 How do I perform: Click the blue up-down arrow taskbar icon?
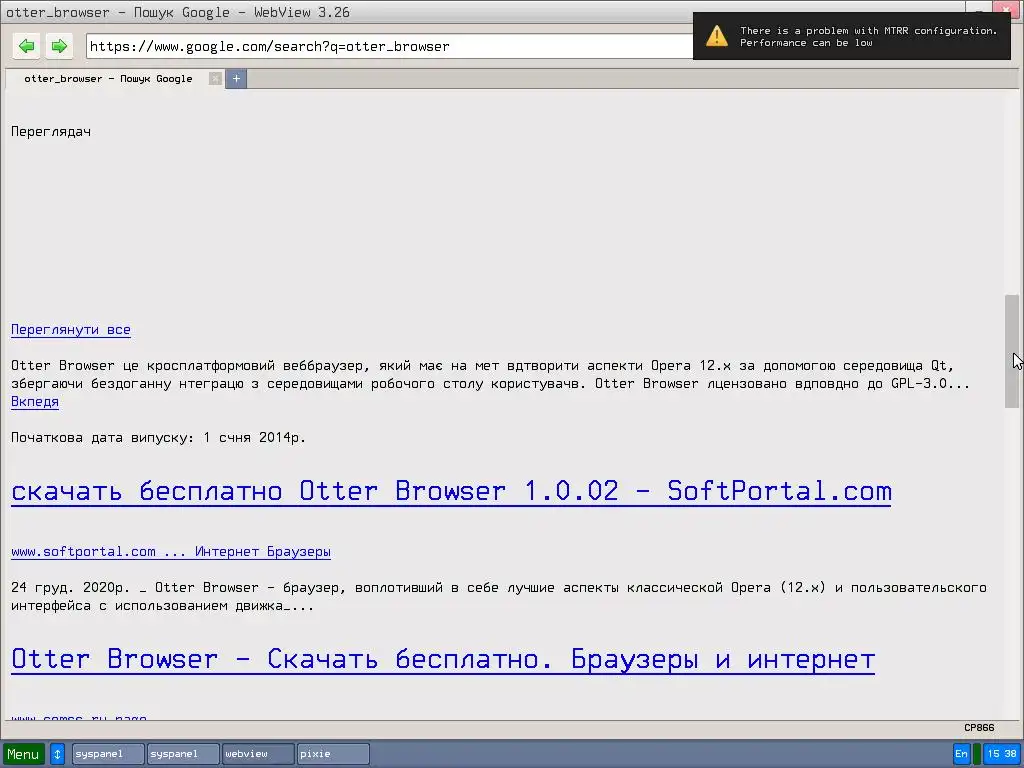tap(57, 754)
